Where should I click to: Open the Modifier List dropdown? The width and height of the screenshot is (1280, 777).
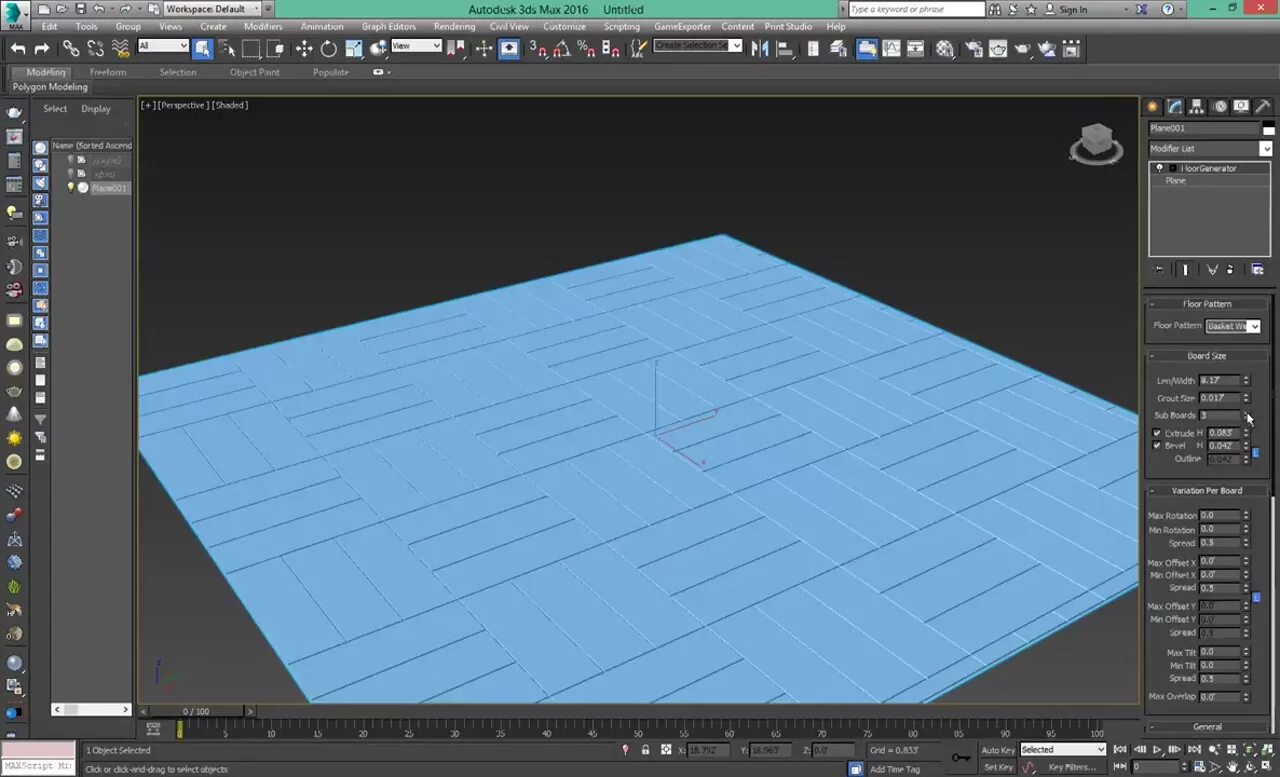(x=1265, y=149)
